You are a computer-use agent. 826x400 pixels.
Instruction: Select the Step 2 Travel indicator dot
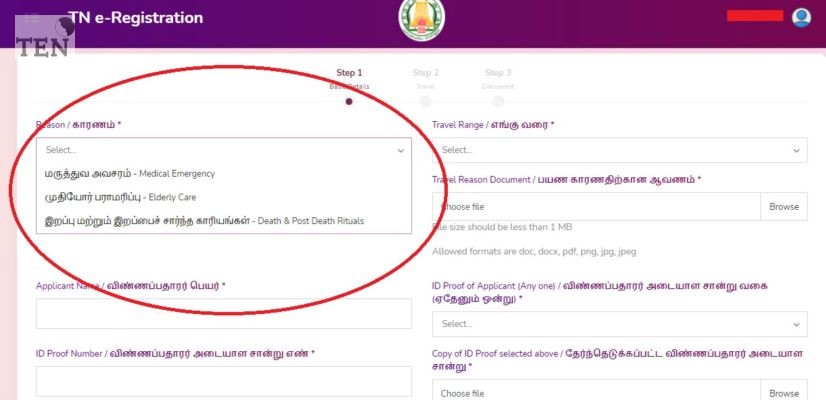[426, 101]
